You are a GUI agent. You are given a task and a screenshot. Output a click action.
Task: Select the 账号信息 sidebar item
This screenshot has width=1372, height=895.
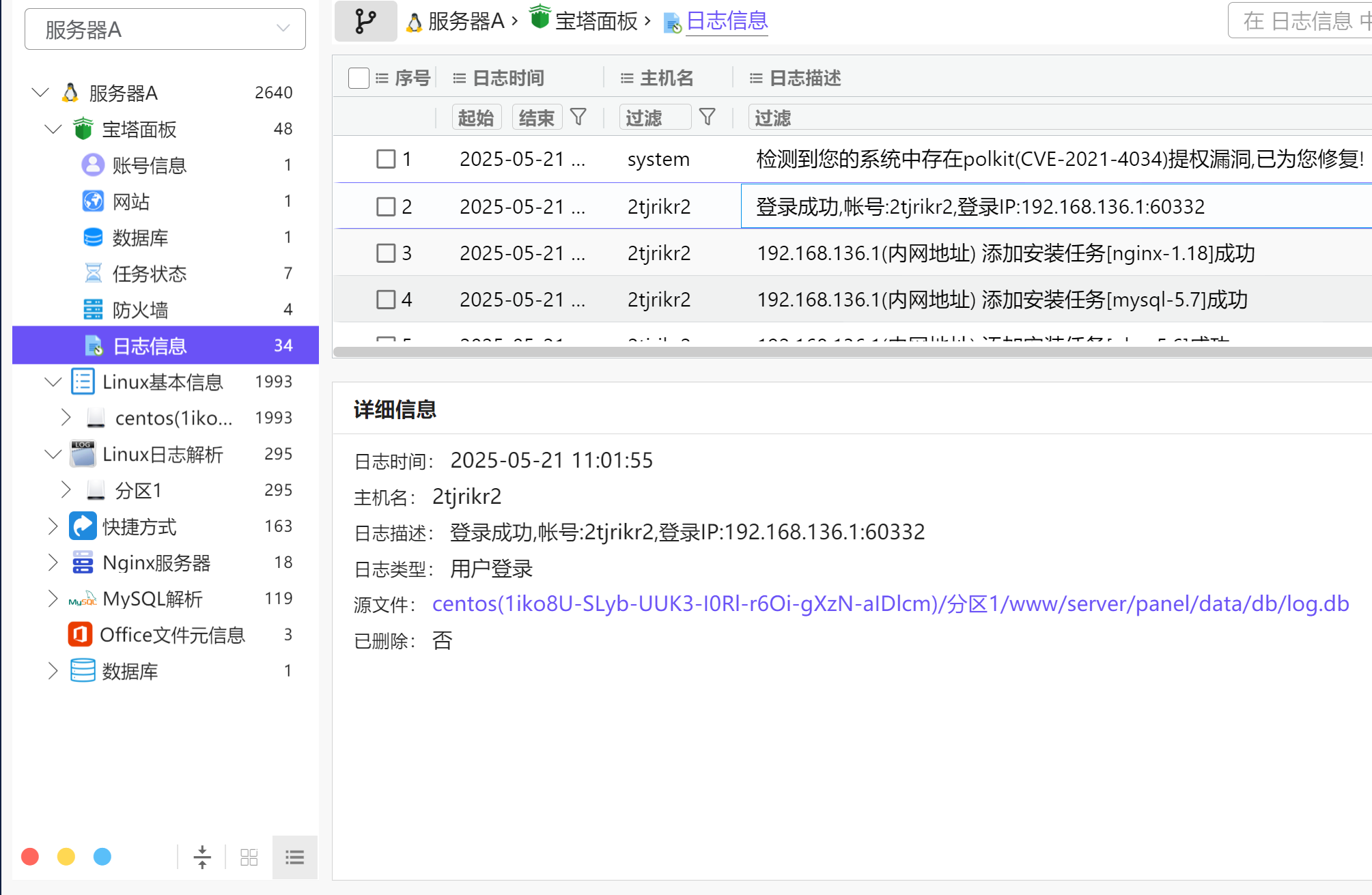pos(149,165)
